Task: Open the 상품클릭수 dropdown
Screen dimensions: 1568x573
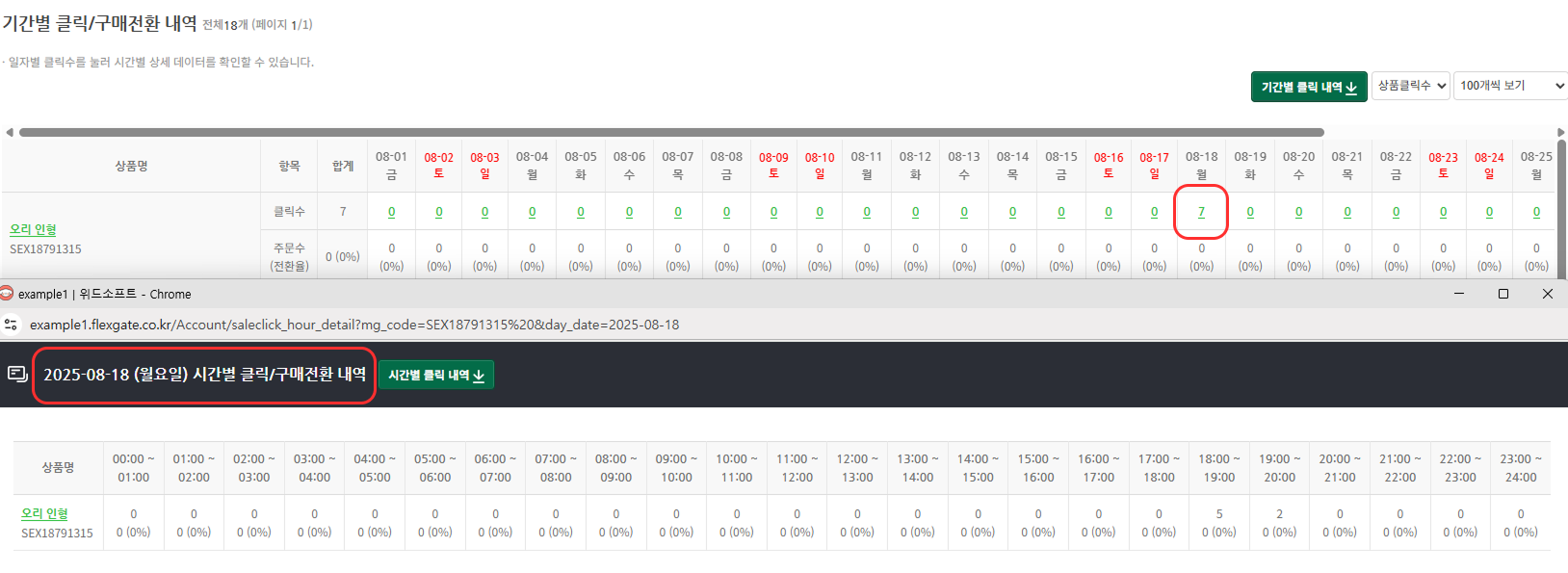Action: tap(1412, 86)
